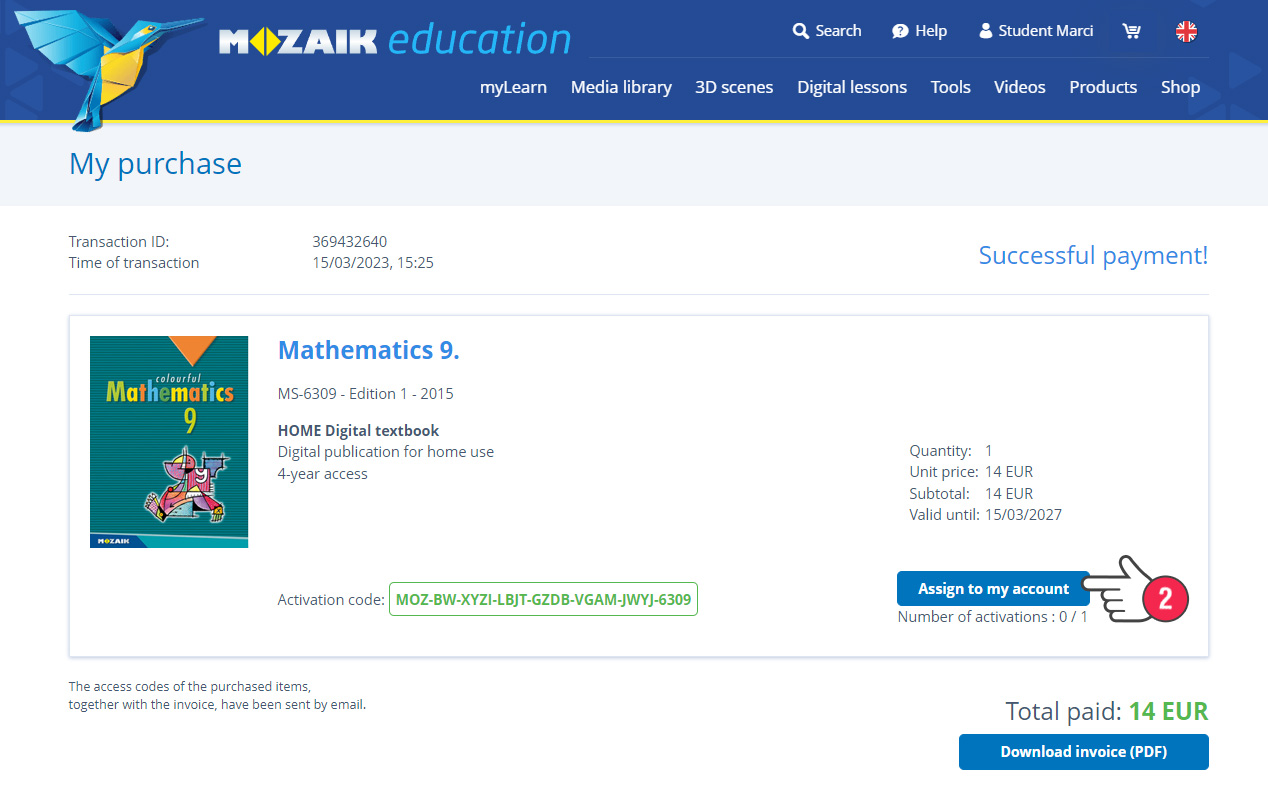Open the Mathematics 9. title link

(368, 350)
